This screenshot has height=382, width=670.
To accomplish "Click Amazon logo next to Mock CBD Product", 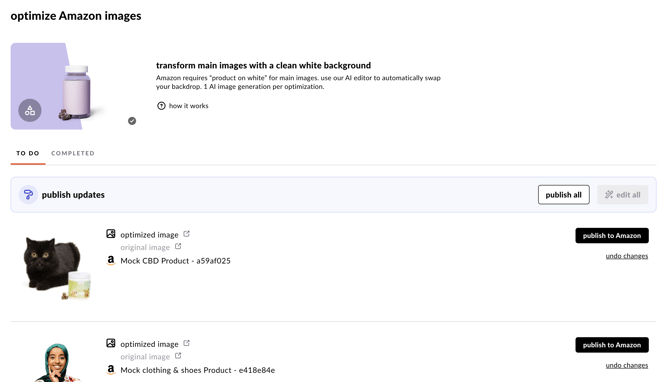I will point(111,260).
